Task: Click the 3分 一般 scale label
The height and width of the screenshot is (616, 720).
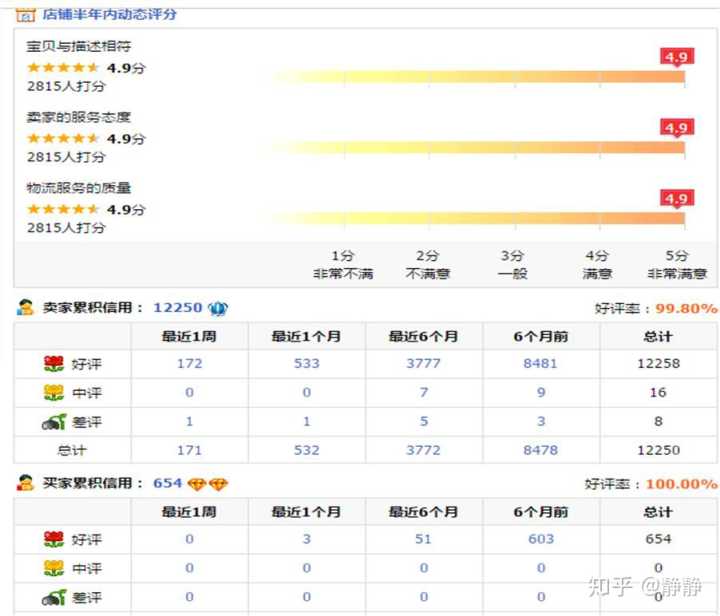Action: [512, 265]
